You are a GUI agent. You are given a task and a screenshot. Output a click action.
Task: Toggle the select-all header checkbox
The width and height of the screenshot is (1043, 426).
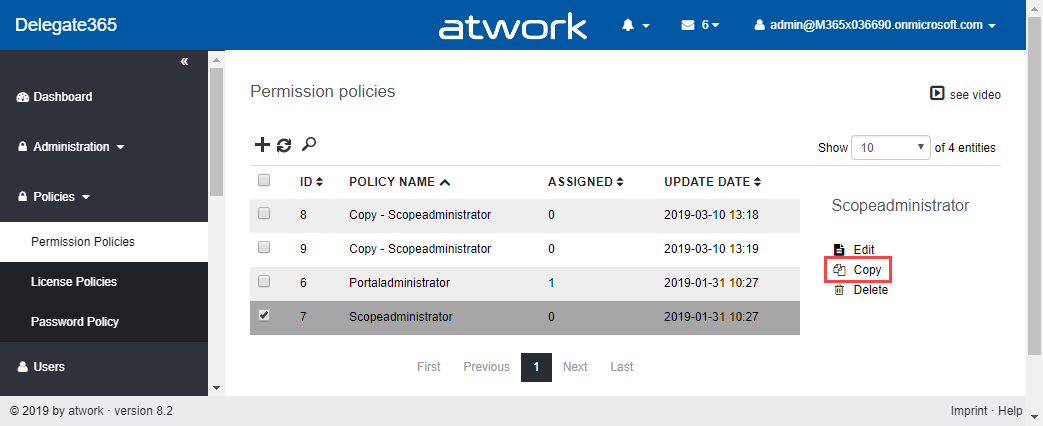264,181
